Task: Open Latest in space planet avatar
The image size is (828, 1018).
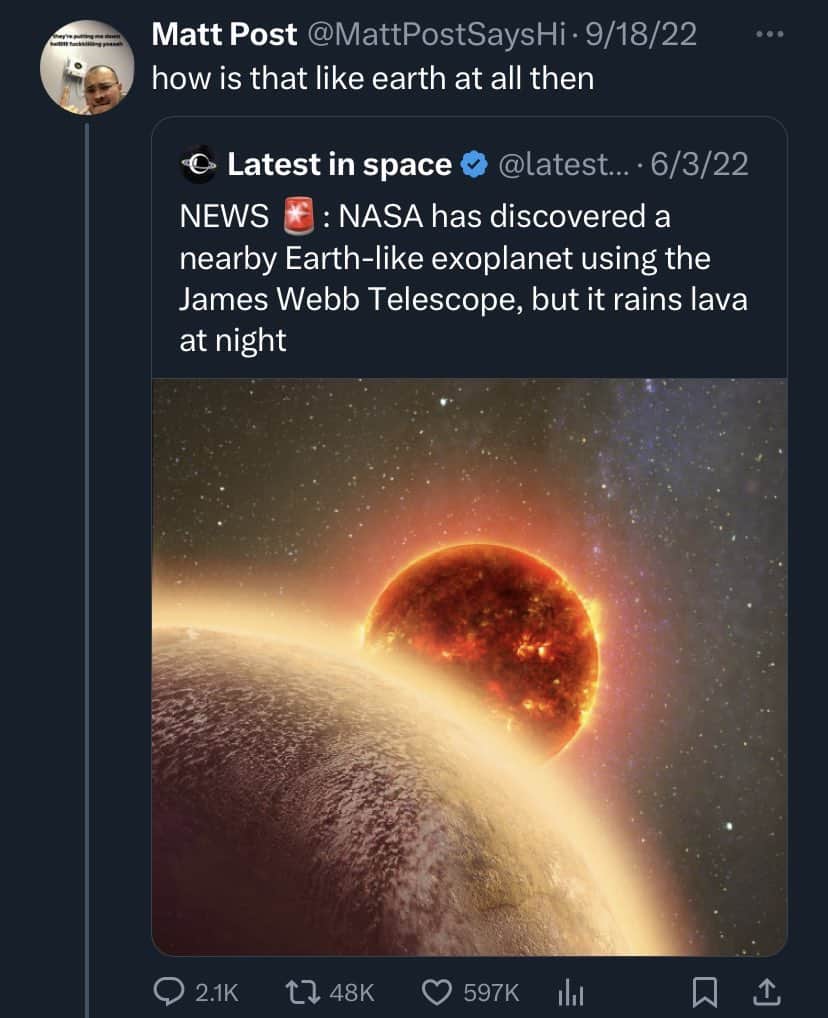Action: (x=199, y=165)
